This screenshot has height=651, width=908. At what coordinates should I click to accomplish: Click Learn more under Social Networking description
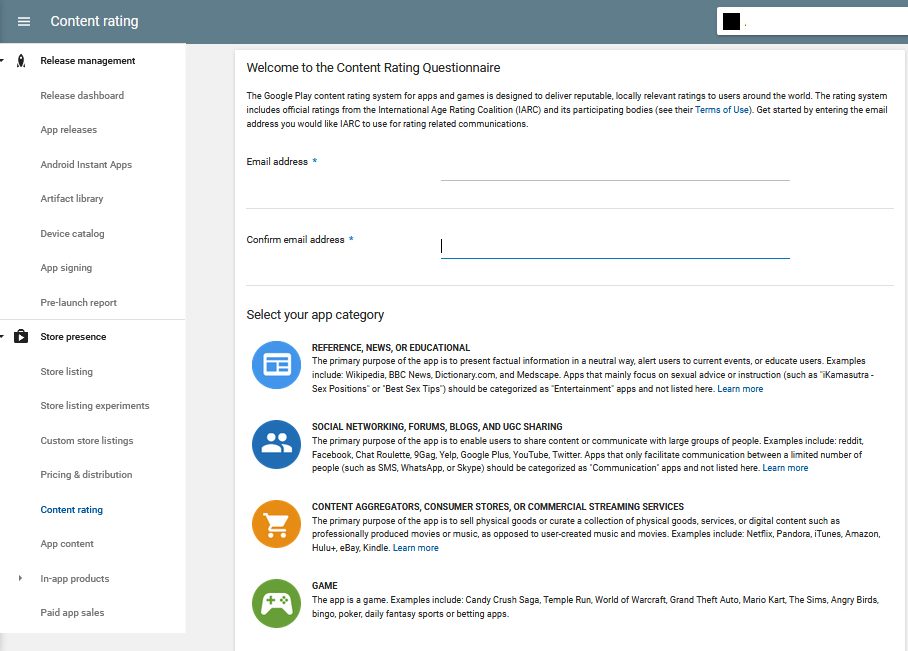785,468
